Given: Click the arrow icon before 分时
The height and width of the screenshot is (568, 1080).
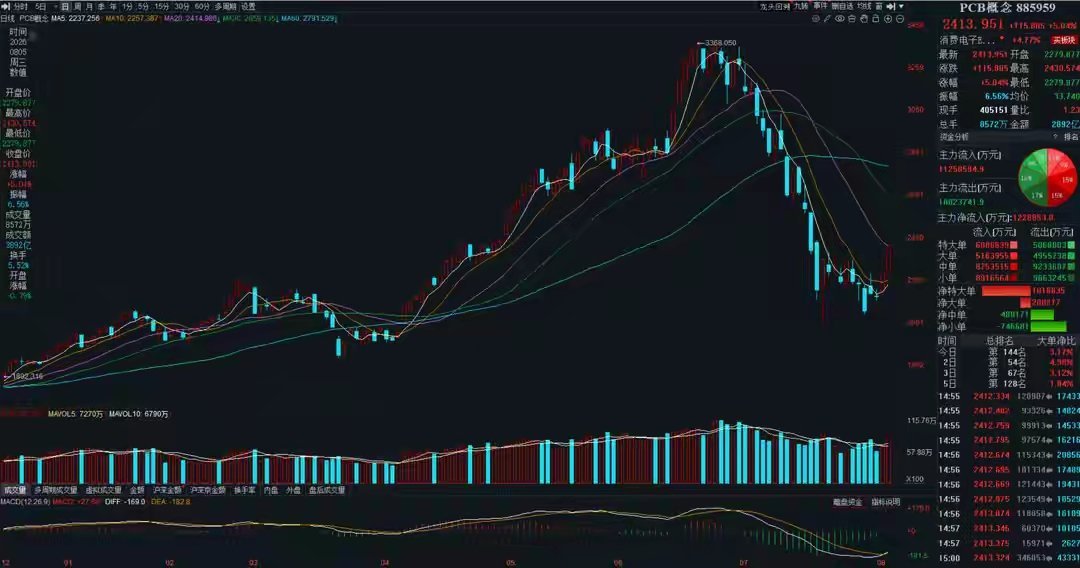Looking at the screenshot, I should tap(6, 7).
